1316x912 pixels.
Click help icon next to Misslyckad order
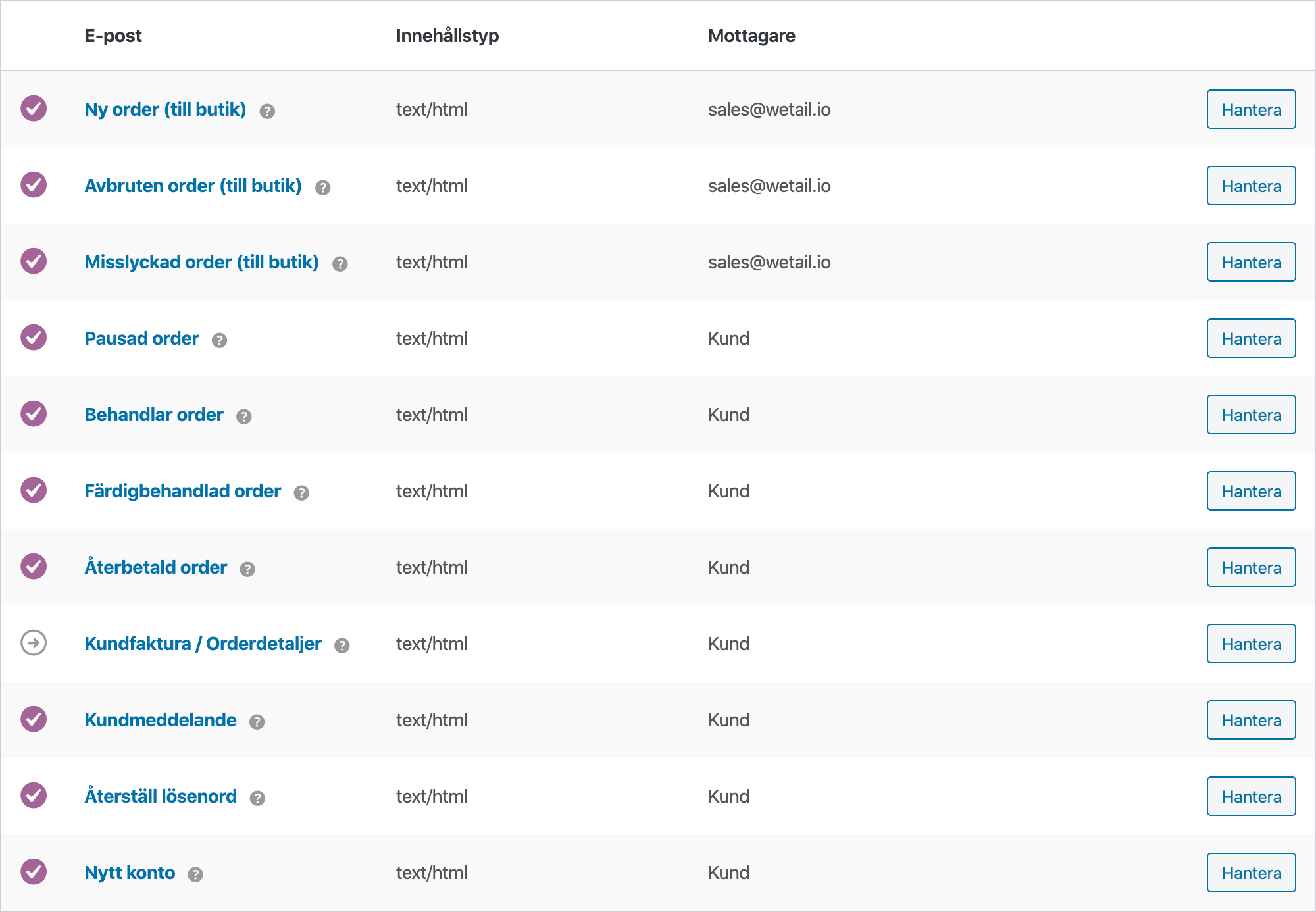(x=340, y=264)
